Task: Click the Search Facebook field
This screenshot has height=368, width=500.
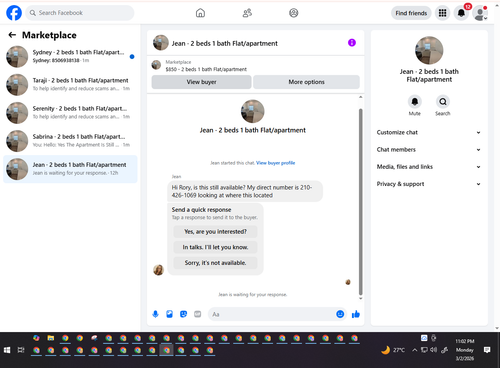Action: pyautogui.click(x=80, y=13)
